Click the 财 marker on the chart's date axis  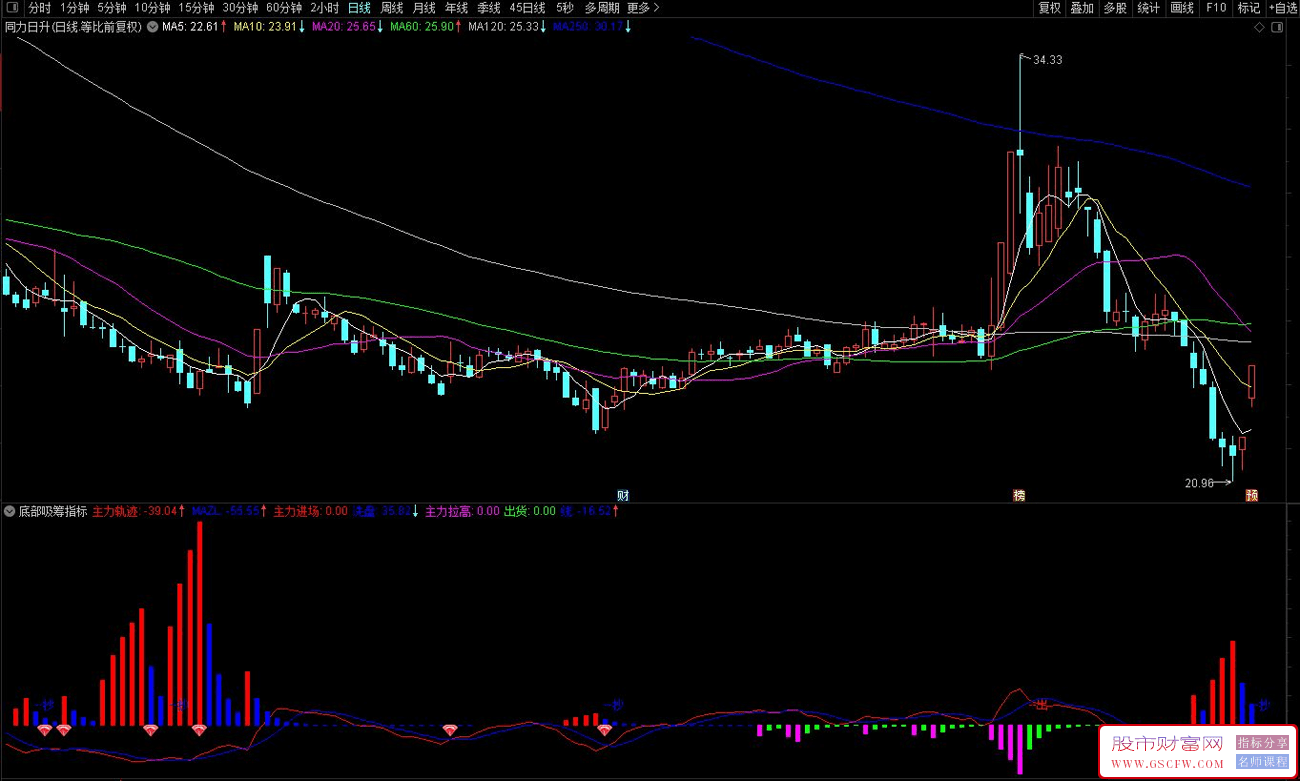[x=623, y=495]
